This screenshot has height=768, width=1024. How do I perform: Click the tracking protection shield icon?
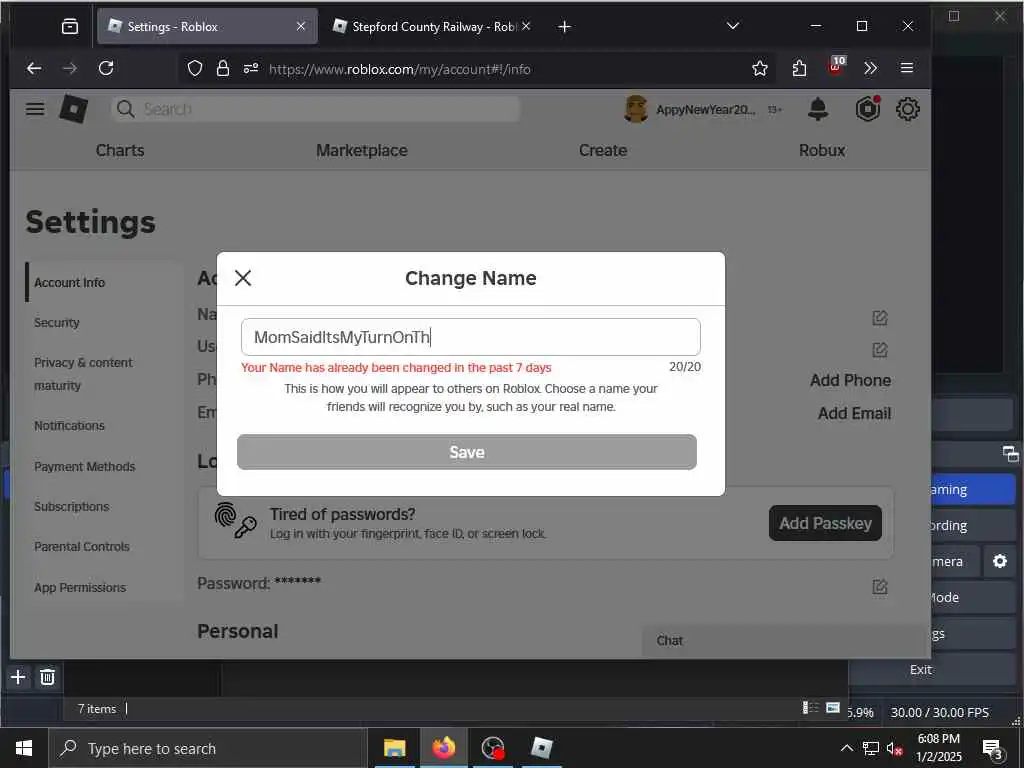(195, 69)
